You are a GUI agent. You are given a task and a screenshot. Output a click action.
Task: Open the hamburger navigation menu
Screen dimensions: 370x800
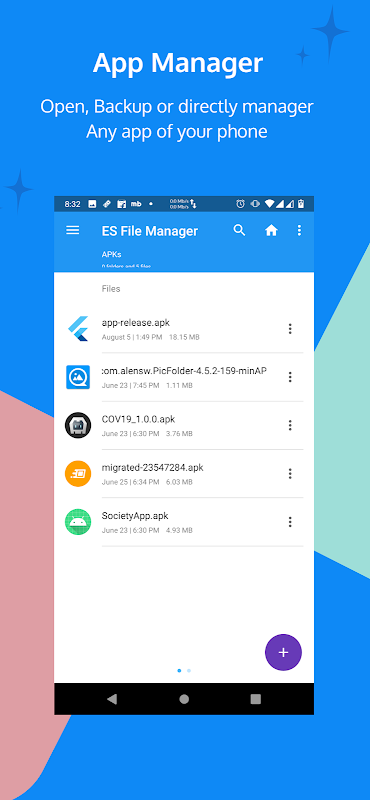tap(73, 230)
